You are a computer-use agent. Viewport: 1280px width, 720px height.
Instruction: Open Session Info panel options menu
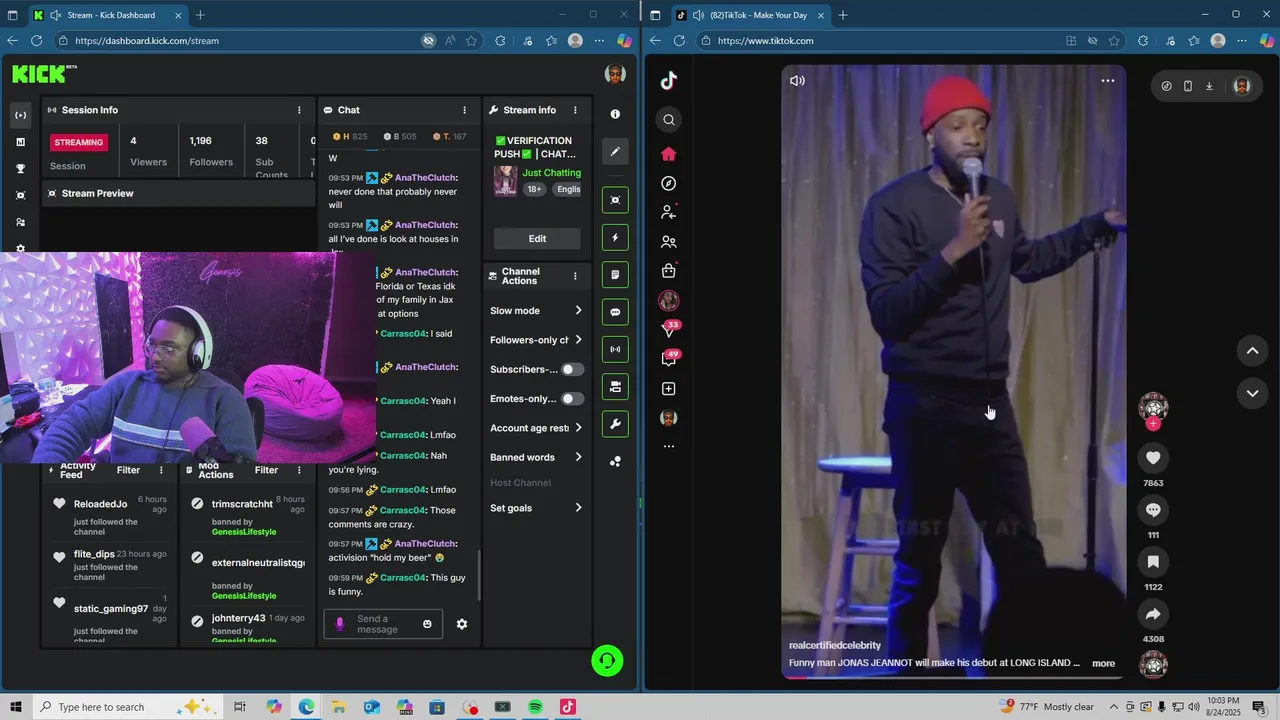[299, 110]
